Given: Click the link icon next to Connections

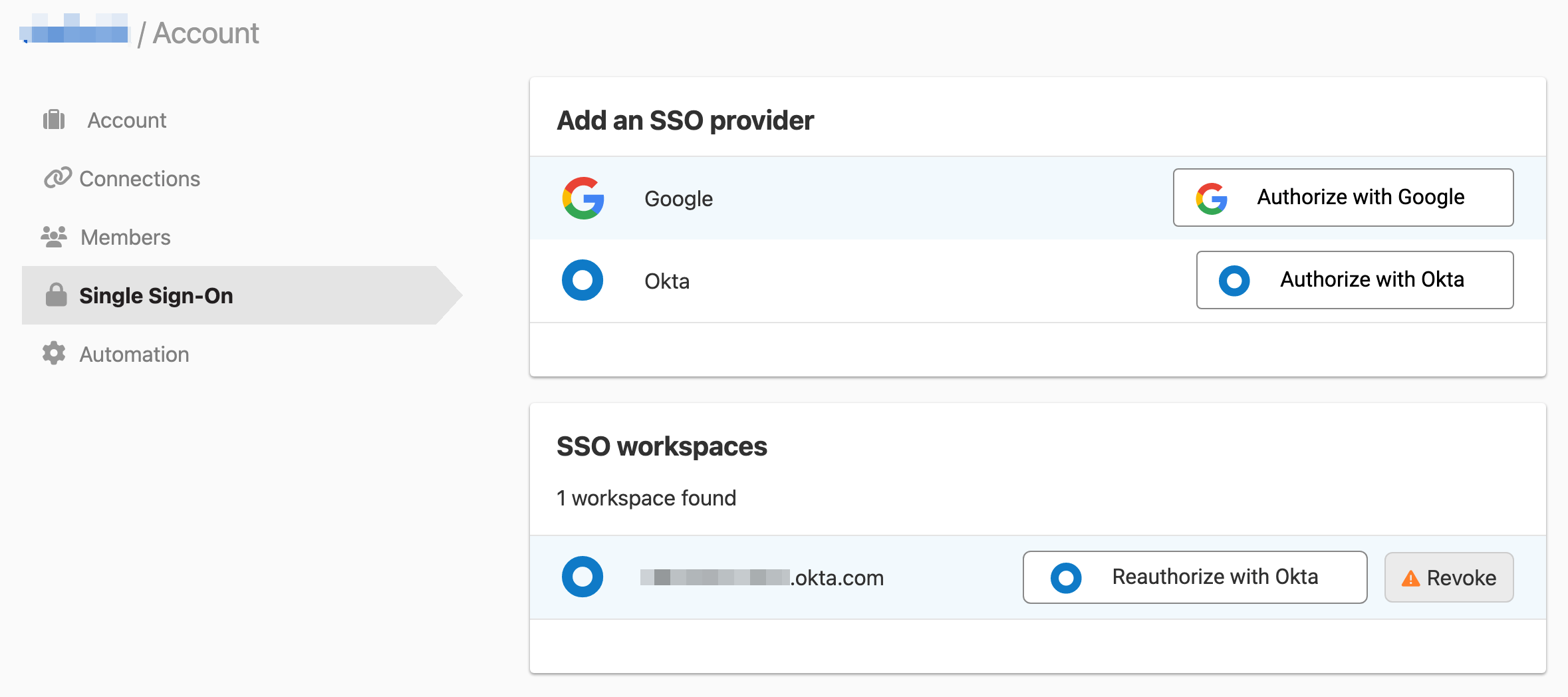Looking at the screenshot, I should (56, 178).
